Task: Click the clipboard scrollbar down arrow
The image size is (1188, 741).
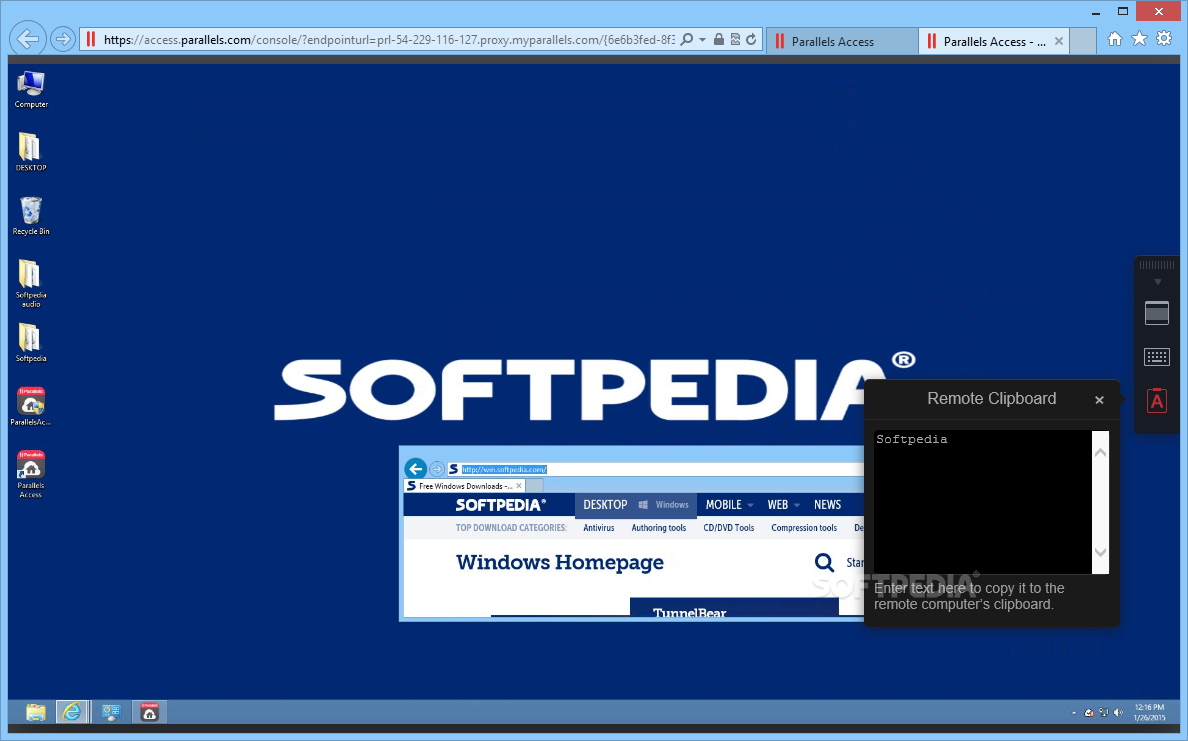Action: [x=1100, y=552]
